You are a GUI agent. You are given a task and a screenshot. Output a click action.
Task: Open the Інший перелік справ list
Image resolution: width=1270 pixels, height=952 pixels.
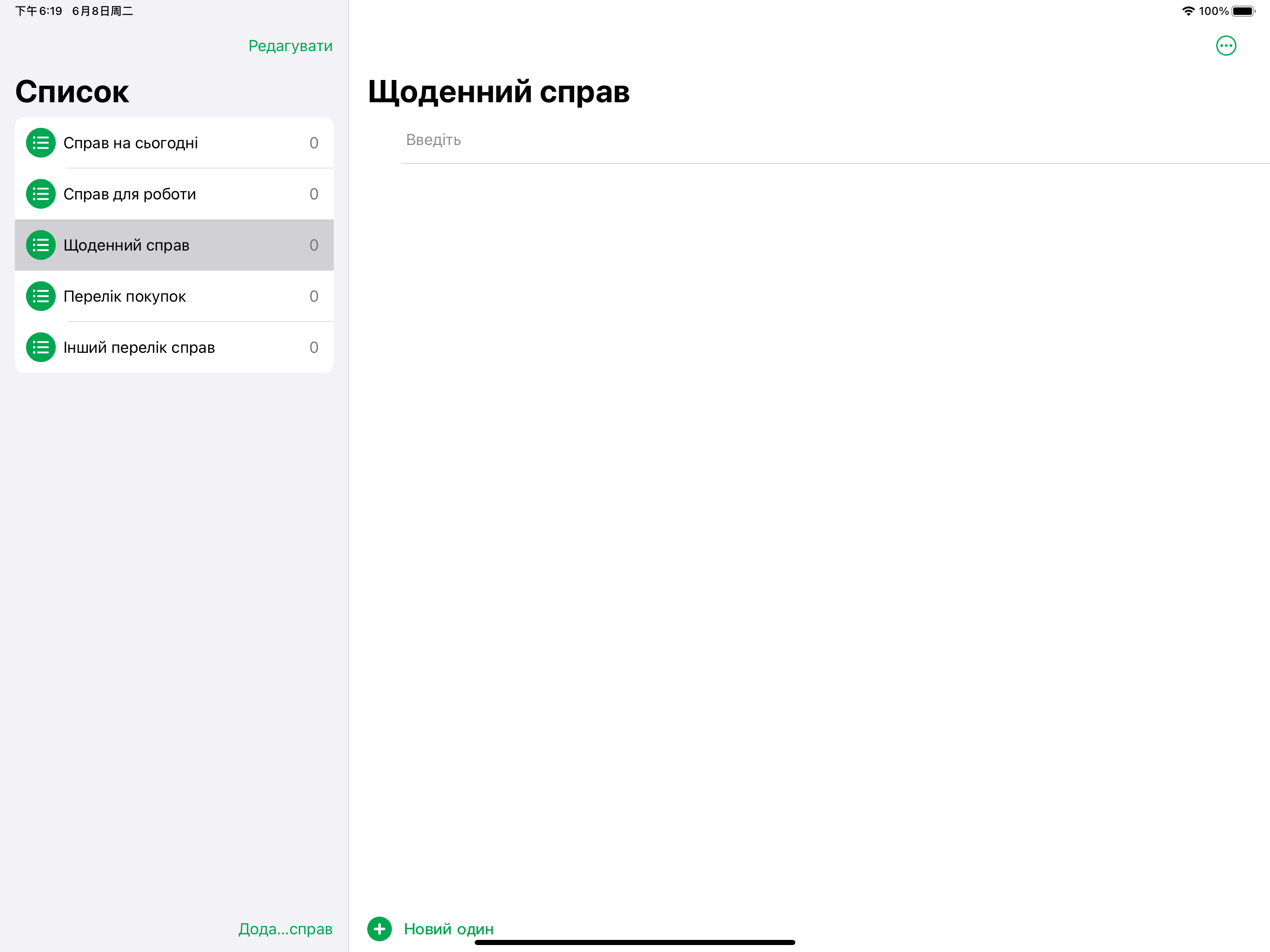[x=172, y=347]
